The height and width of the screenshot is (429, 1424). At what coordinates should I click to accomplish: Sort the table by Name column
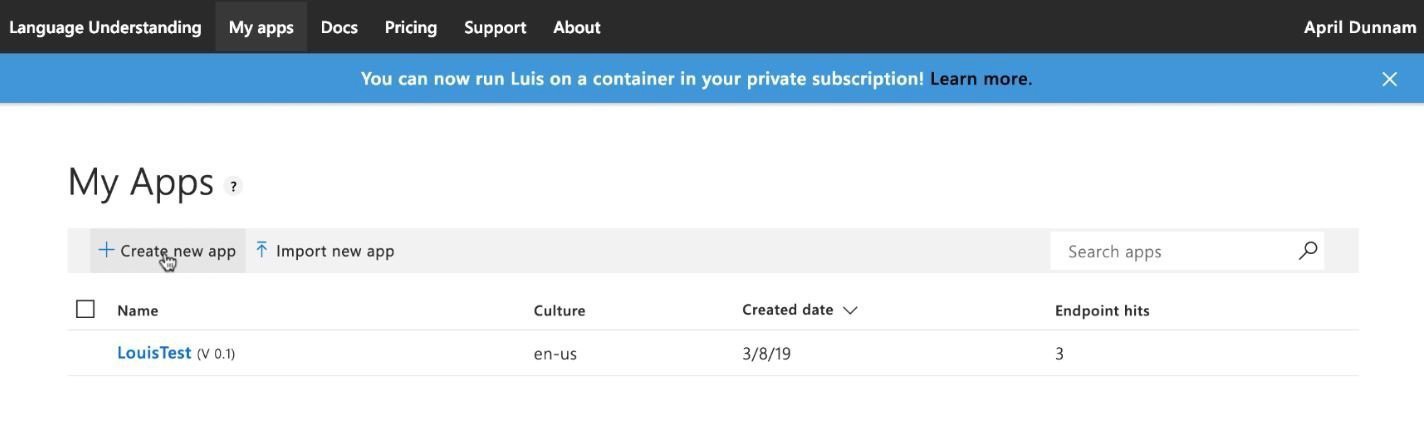tap(138, 310)
